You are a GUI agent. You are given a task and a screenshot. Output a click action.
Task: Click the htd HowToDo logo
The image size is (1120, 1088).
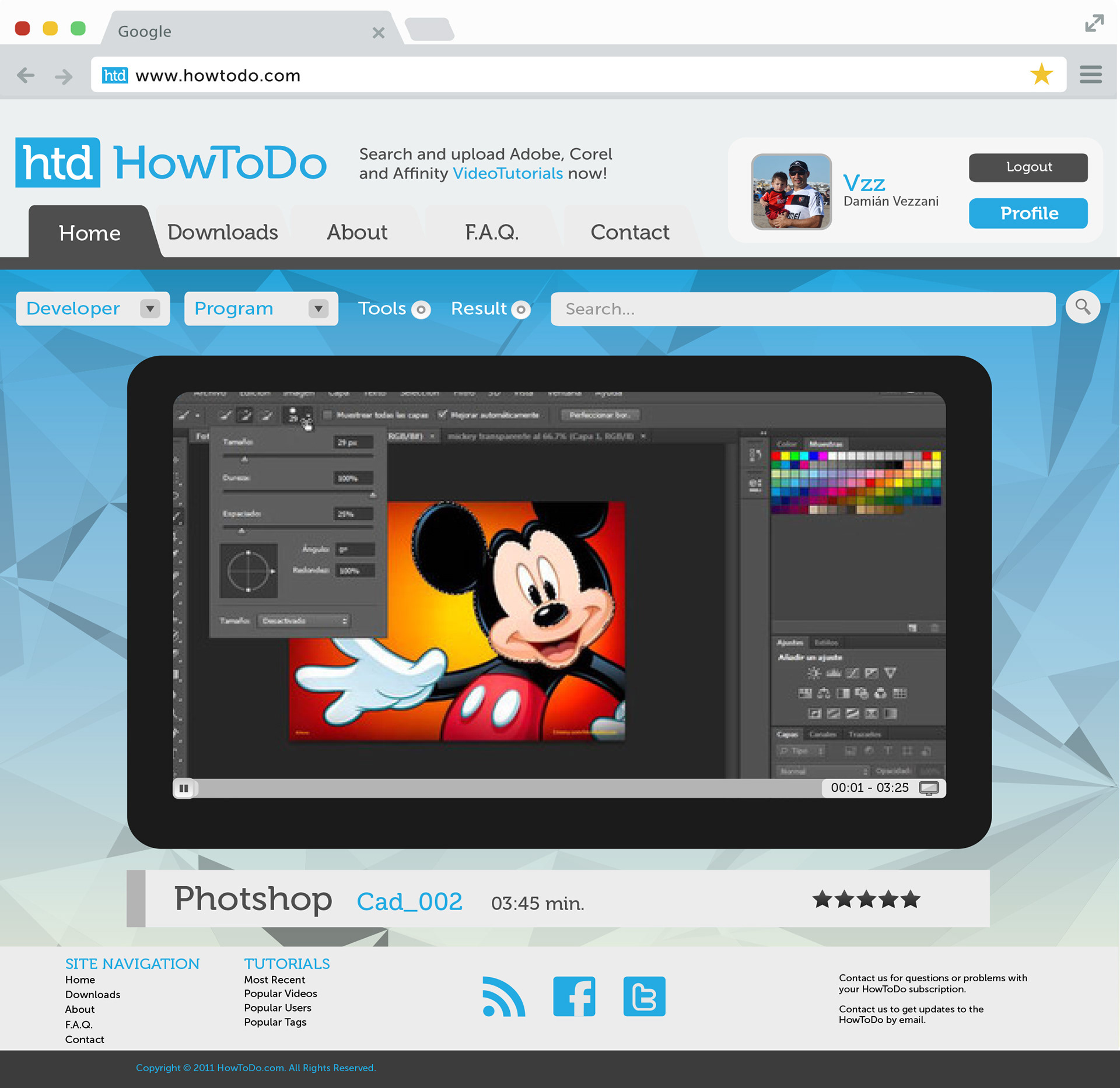coord(170,163)
